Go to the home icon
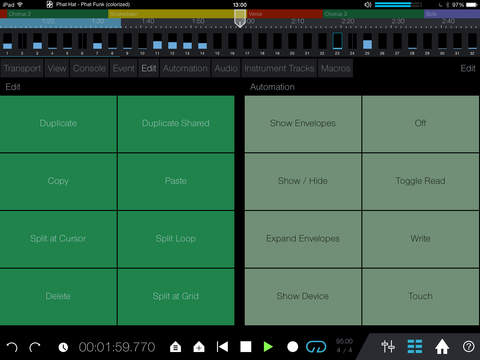This screenshot has width=480, height=360. (x=442, y=347)
